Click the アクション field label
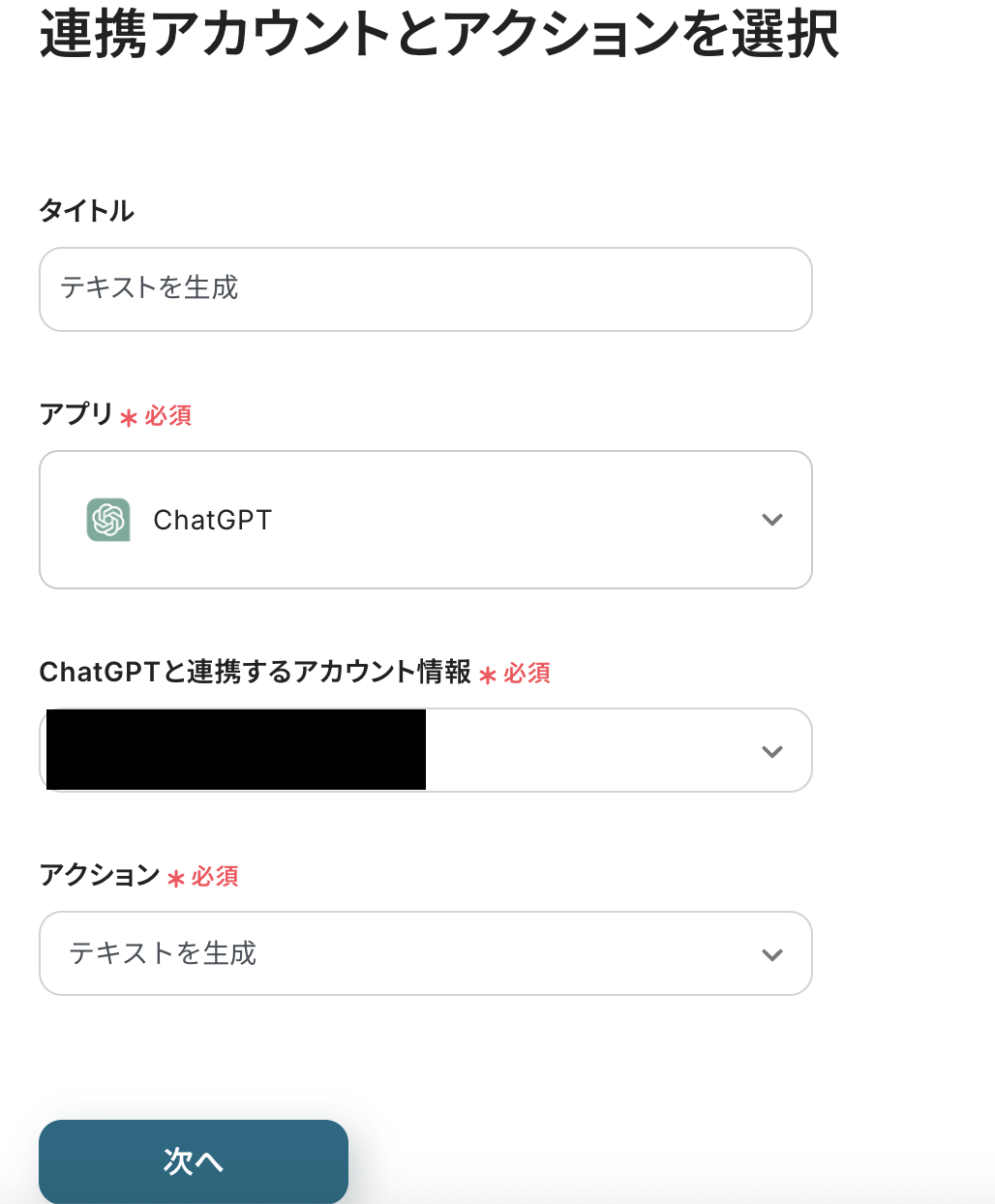The height and width of the screenshot is (1204, 995). coord(99,875)
